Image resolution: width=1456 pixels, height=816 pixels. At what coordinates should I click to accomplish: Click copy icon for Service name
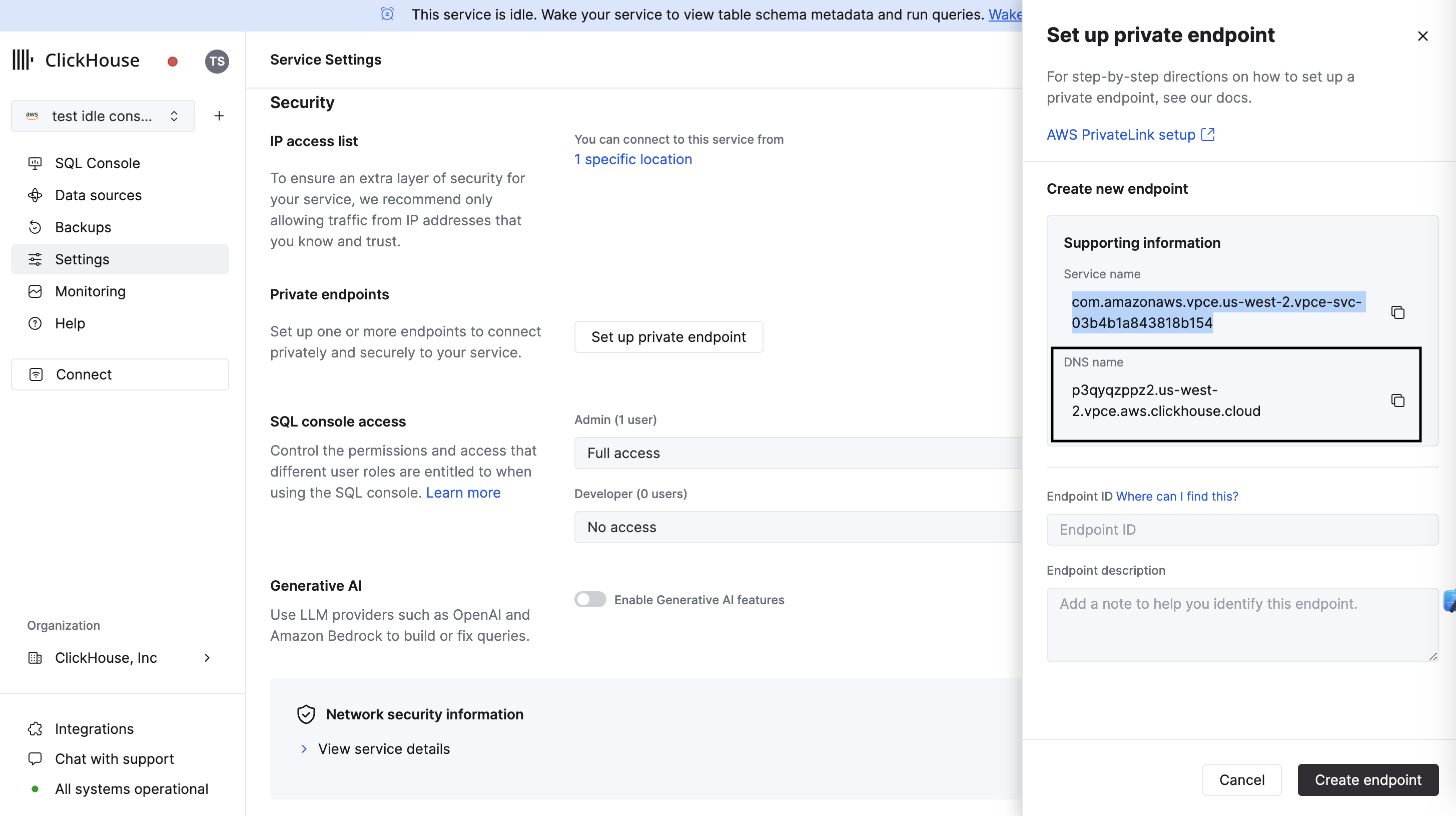[1399, 312]
